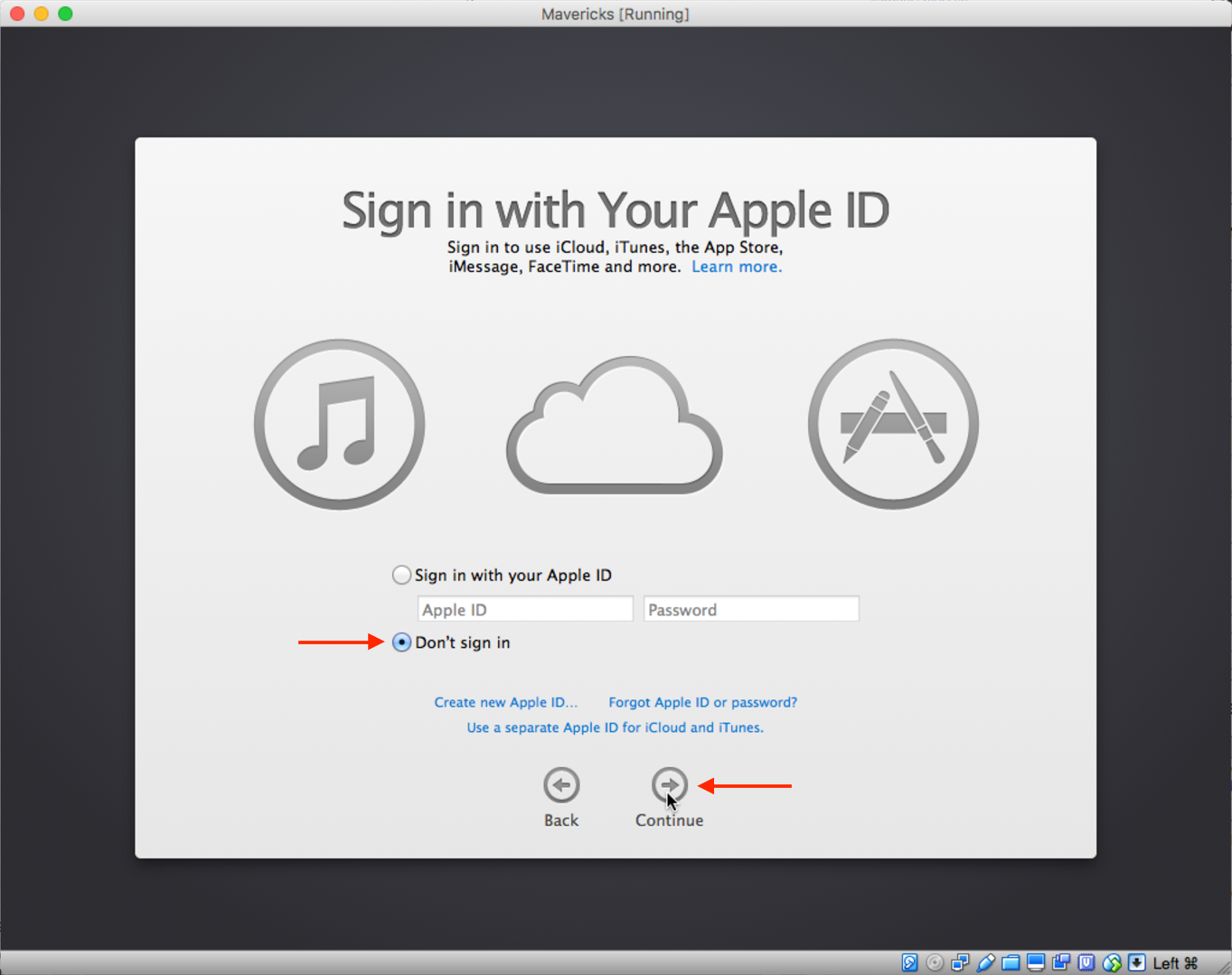The width and height of the screenshot is (1232, 975).
Task: Click the network adapters icon in status bar
Action: point(960,962)
